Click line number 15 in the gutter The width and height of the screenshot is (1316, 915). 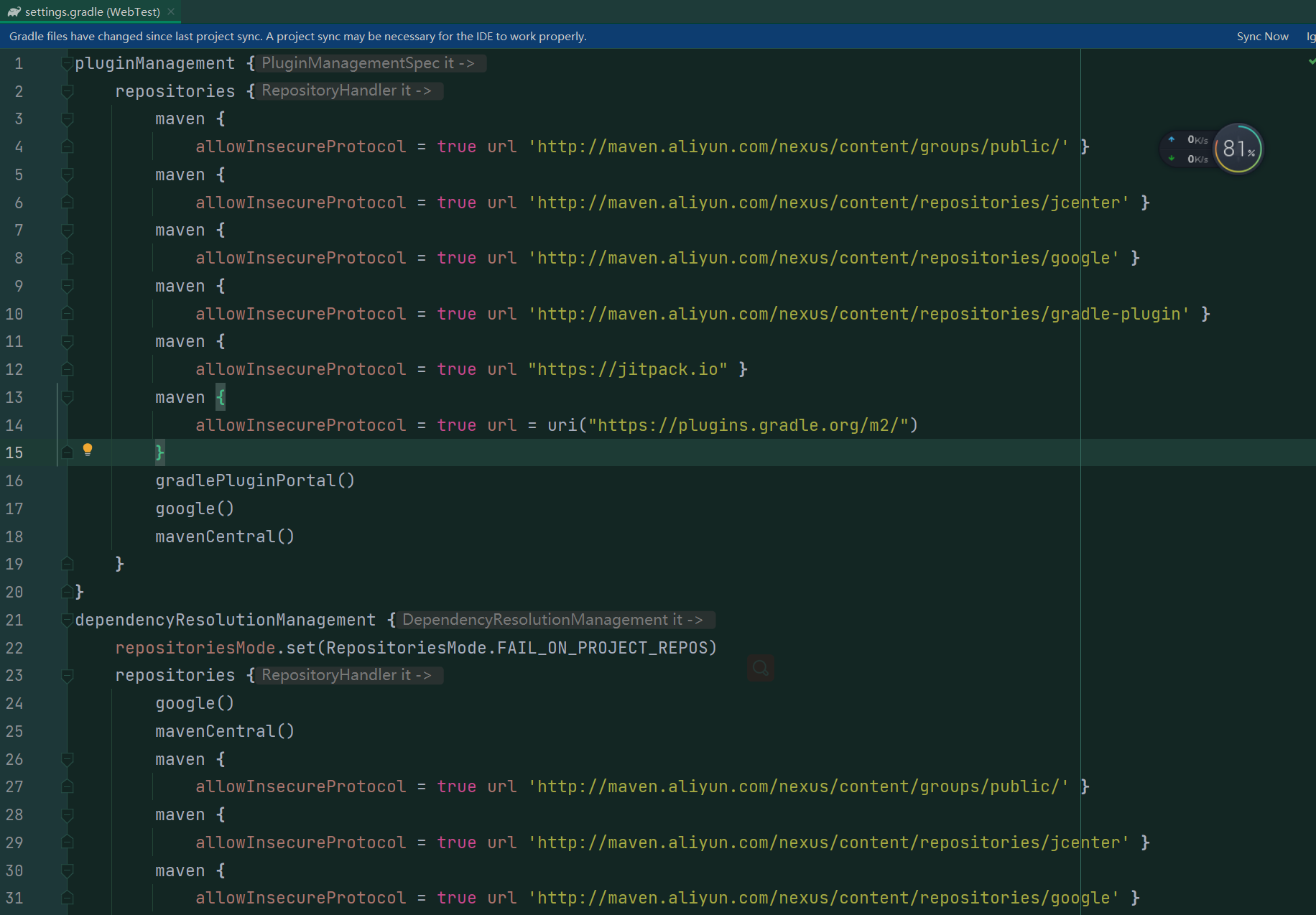pyautogui.click(x=14, y=453)
